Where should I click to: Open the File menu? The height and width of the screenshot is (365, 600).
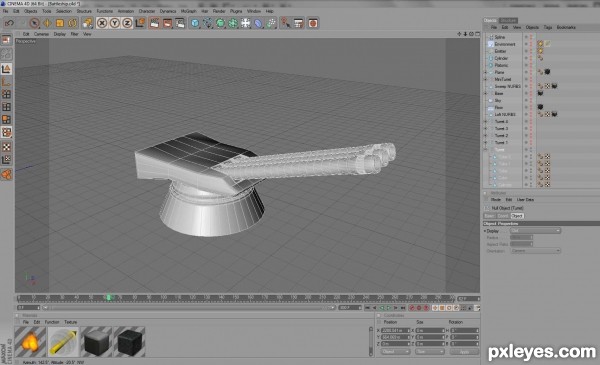click(x=5, y=11)
